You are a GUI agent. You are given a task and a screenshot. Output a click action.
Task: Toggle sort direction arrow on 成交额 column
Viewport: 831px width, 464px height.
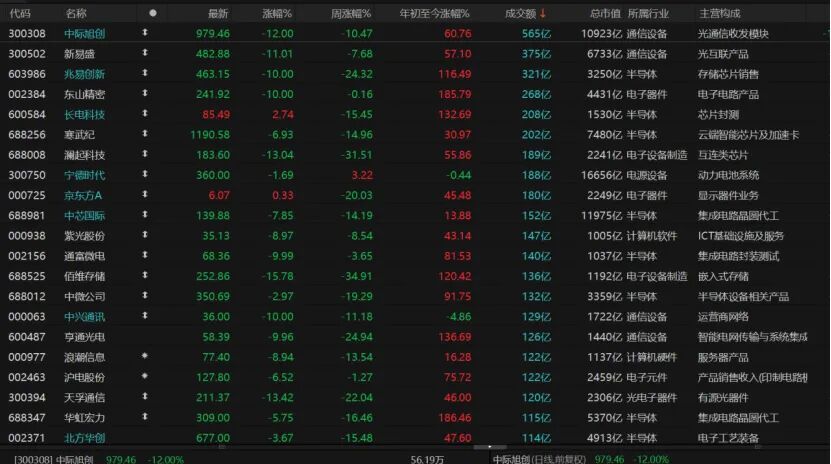pyautogui.click(x=543, y=14)
